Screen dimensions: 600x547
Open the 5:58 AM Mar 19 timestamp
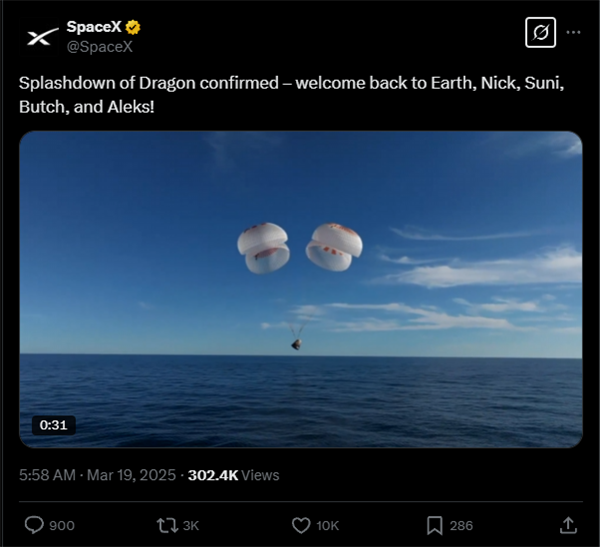tap(96, 475)
